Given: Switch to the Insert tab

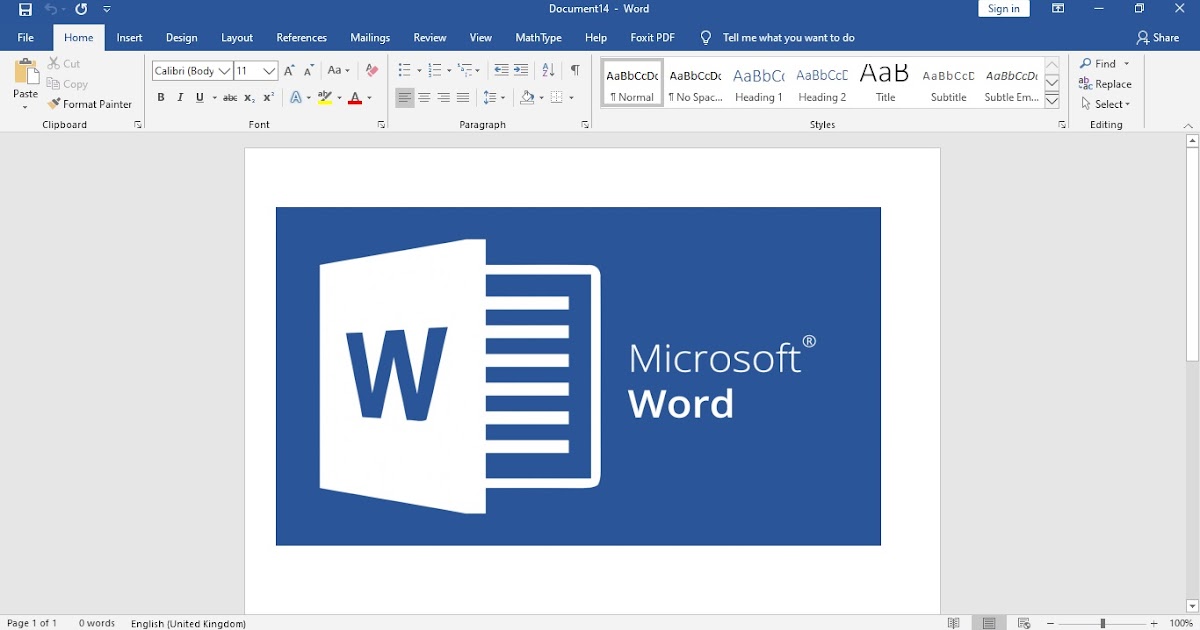Looking at the screenshot, I should (x=129, y=38).
